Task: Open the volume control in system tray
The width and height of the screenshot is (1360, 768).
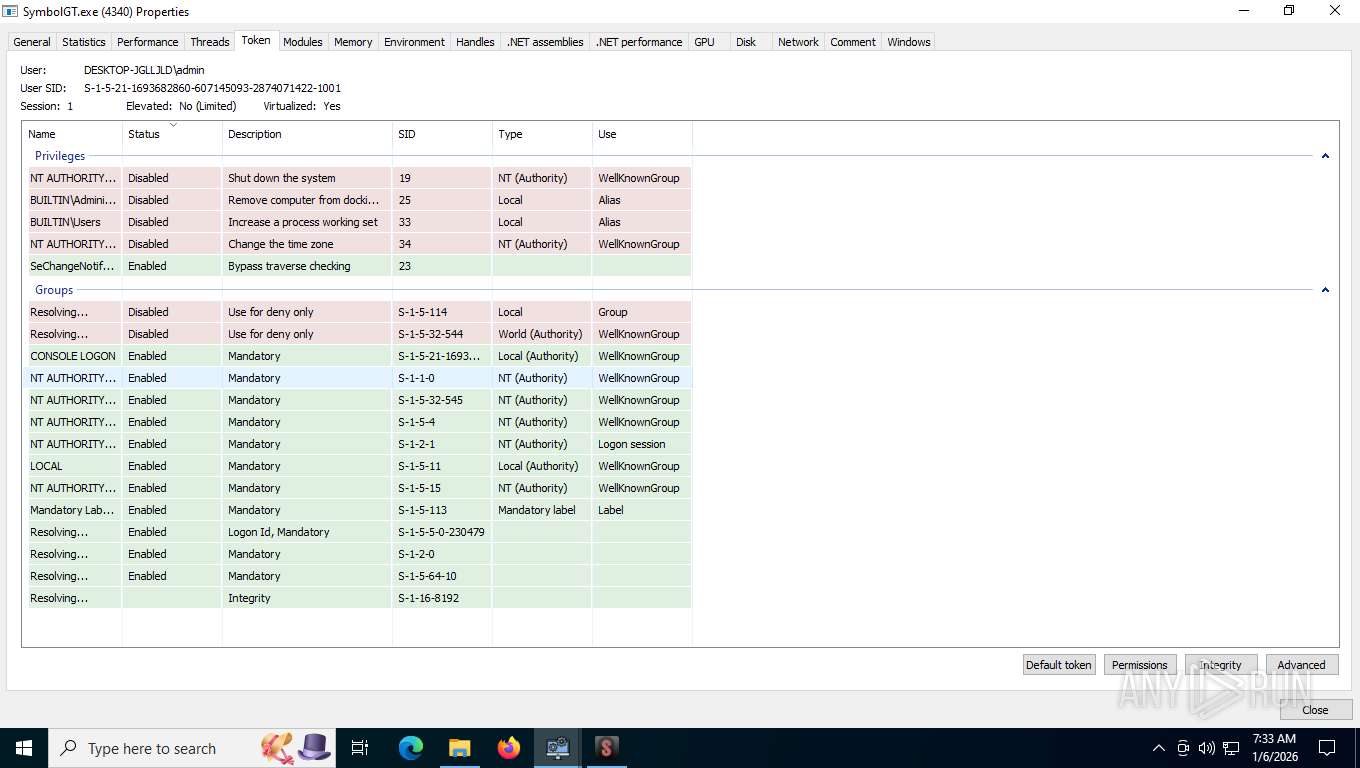Action: [1207, 748]
